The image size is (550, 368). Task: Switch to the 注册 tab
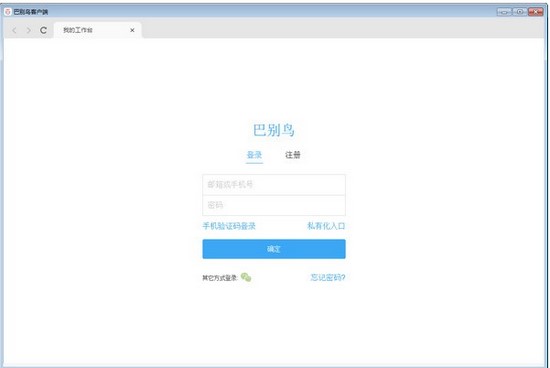pos(293,155)
